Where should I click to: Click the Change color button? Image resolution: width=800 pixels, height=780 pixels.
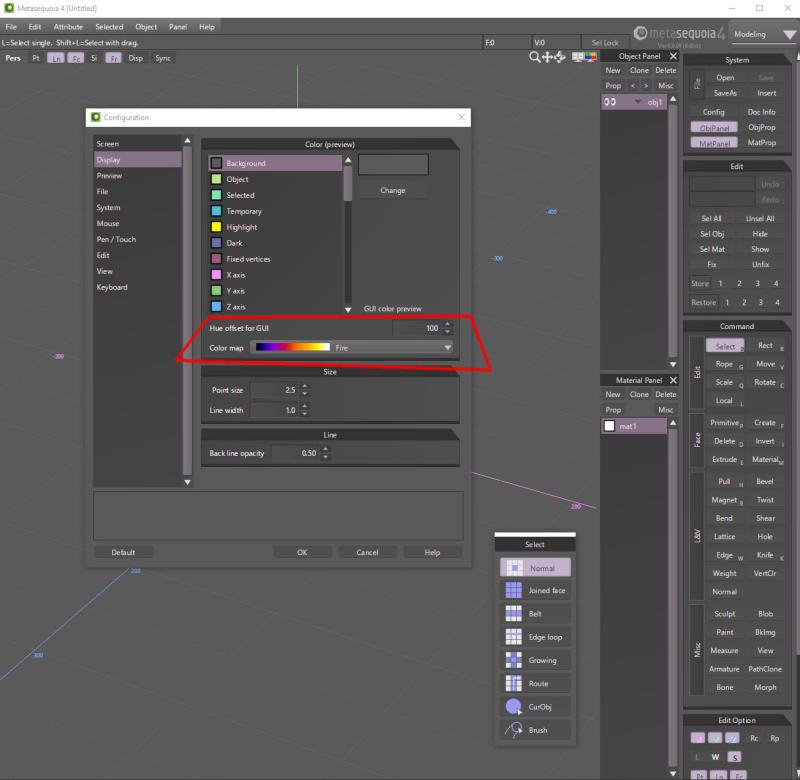point(392,190)
